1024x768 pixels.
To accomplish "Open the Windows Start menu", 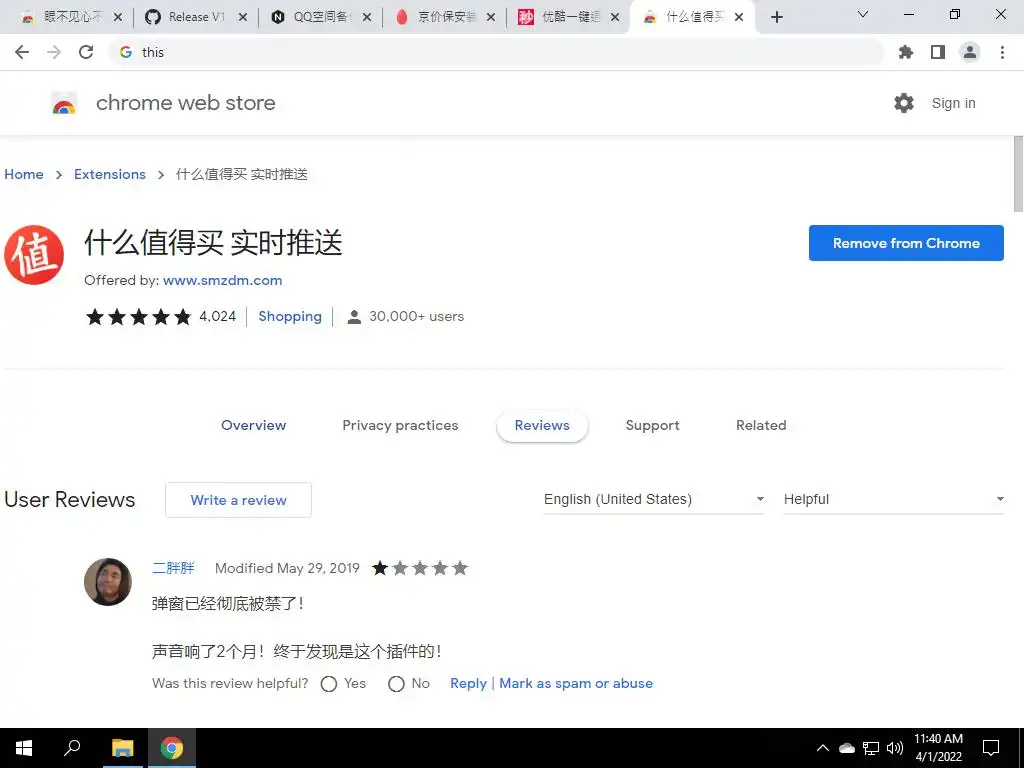I will pos(24,748).
